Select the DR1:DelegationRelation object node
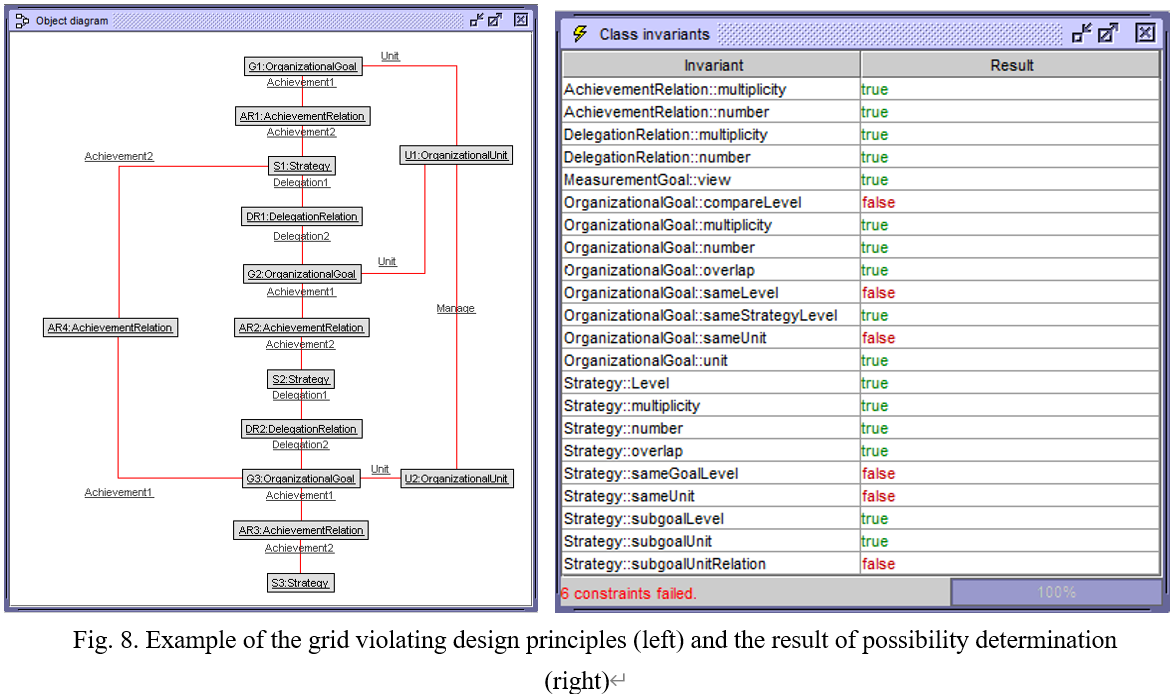The height and width of the screenshot is (694, 1173). pyautogui.click(x=301, y=216)
